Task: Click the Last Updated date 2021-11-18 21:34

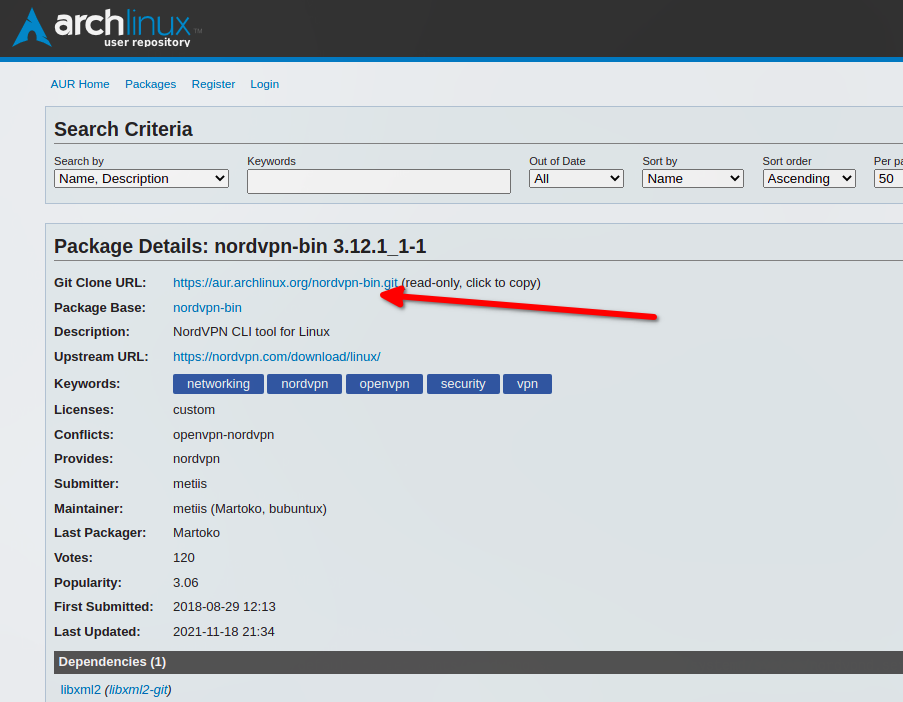Action: tap(223, 632)
